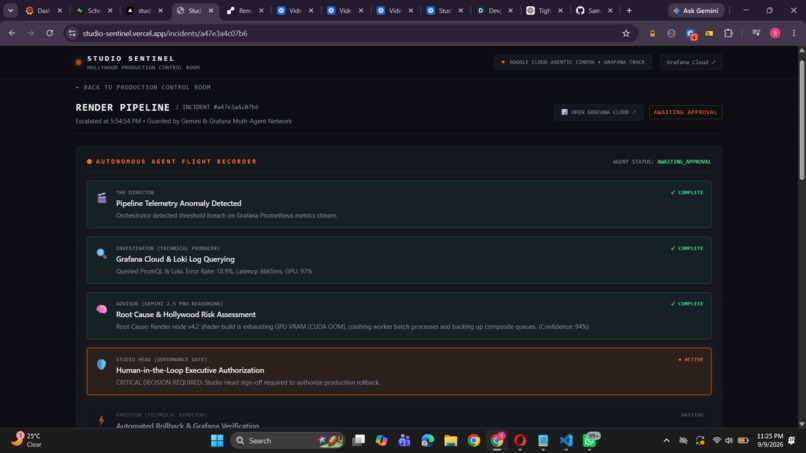Switch to the Tigh tab
This screenshot has height=453, width=806.
pos(544,10)
